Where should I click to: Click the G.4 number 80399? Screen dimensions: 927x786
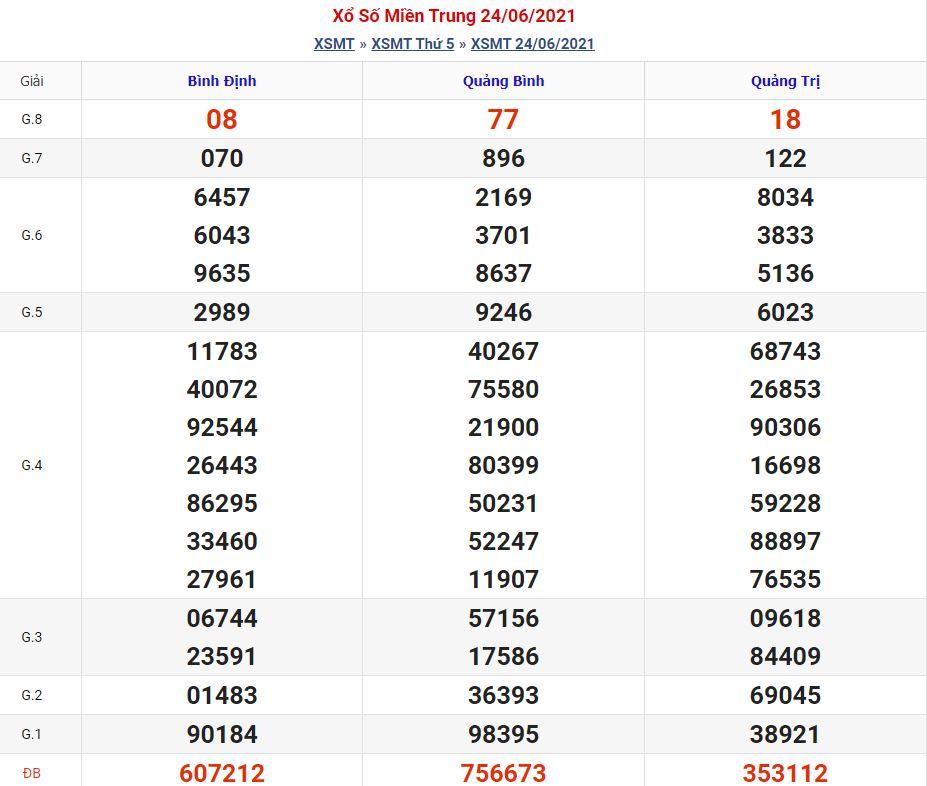tap(503, 465)
